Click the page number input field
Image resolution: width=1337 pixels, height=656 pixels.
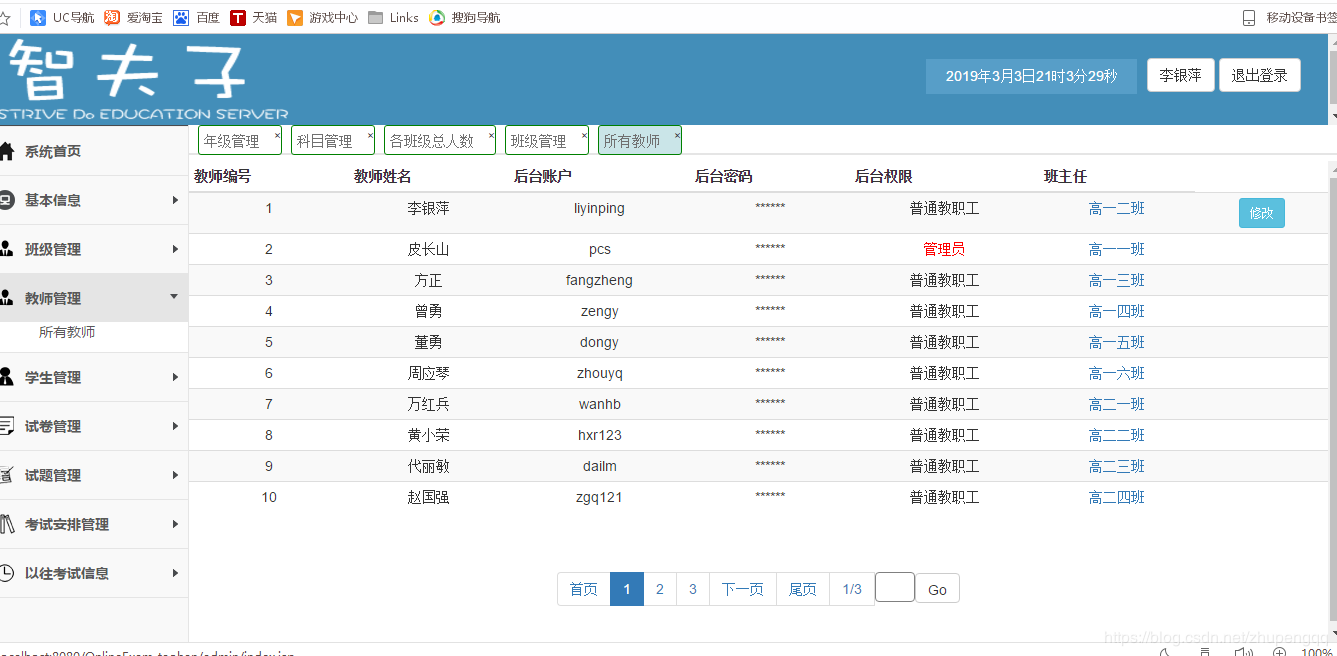pyautogui.click(x=894, y=588)
